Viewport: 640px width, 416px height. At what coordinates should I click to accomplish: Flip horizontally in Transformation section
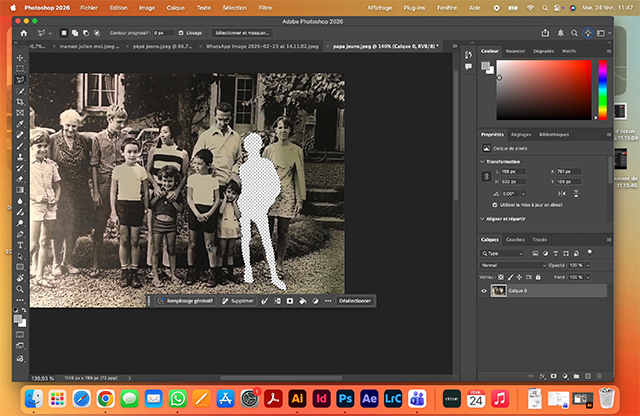click(562, 194)
